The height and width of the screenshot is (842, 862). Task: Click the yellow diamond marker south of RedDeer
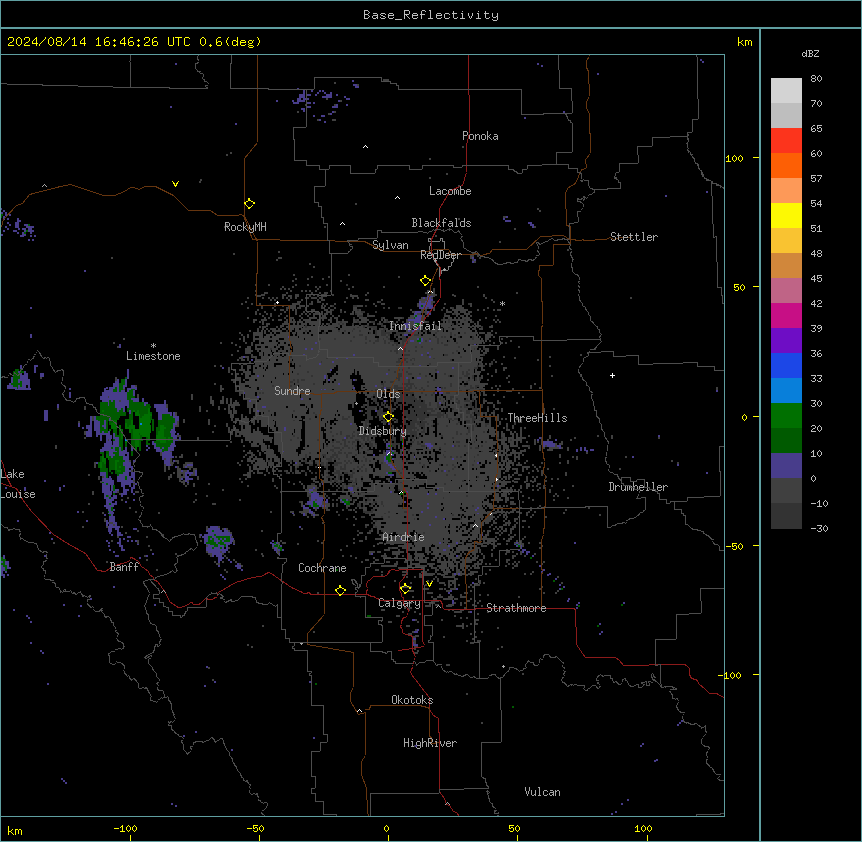[x=425, y=281]
